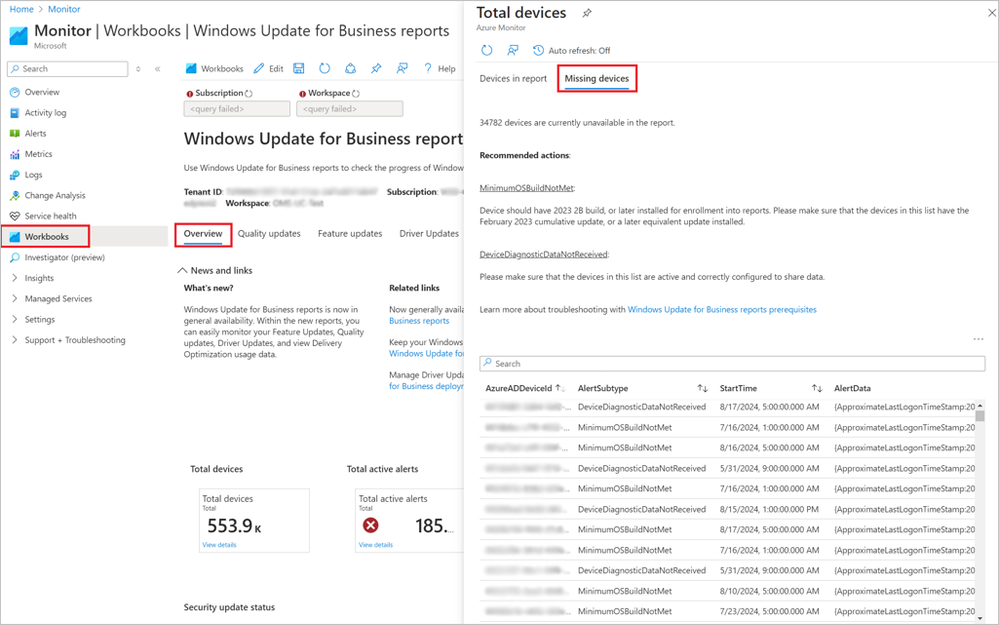Image resolution: width=999 pixels, height=625 pixels.
Task: Switch to Quality updates tab
Action: click(x=269, y=234)
